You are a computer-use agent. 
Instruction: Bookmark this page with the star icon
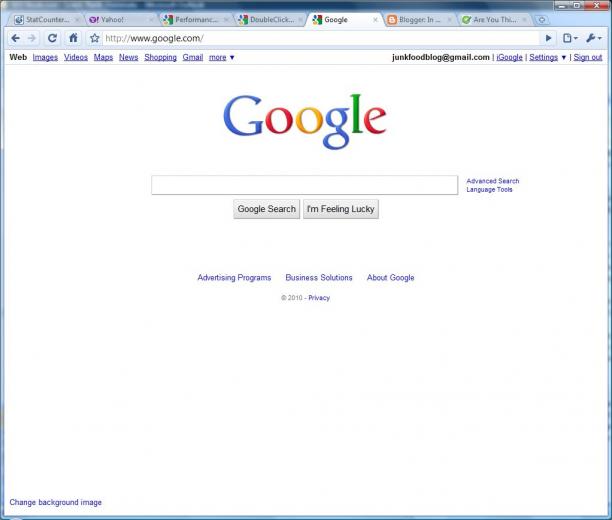click(94, 38)
